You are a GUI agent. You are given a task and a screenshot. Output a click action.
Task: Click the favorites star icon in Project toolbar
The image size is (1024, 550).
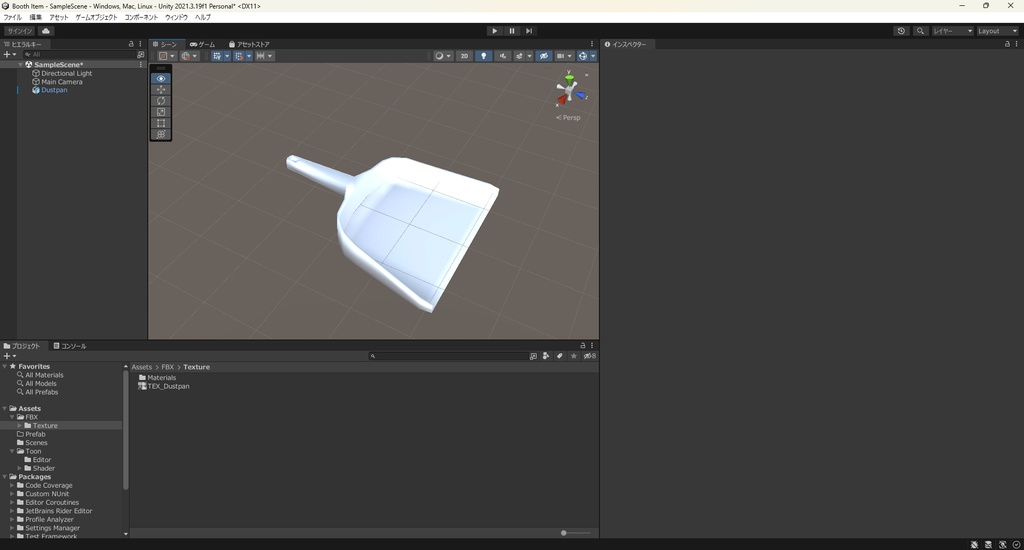point(573,356)
